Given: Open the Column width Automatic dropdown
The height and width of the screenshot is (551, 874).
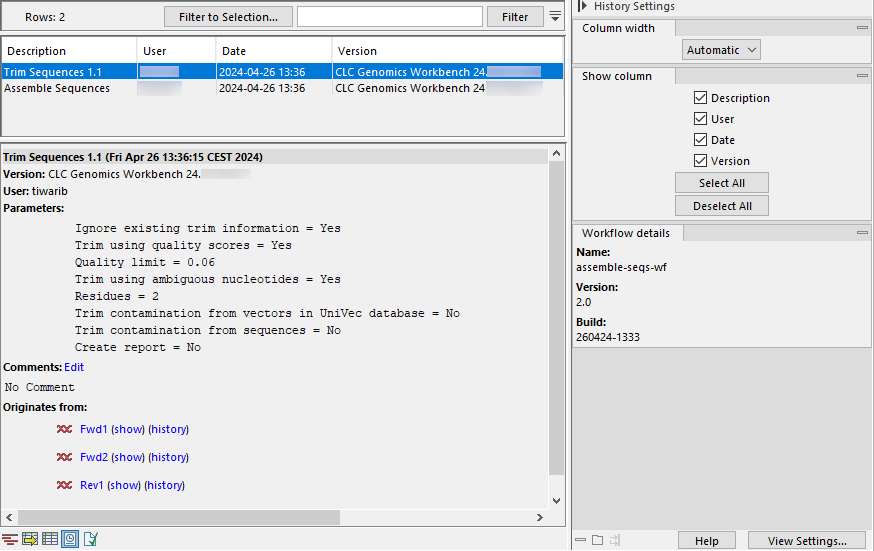Looking at the screenshot, I should click(721, 49).
